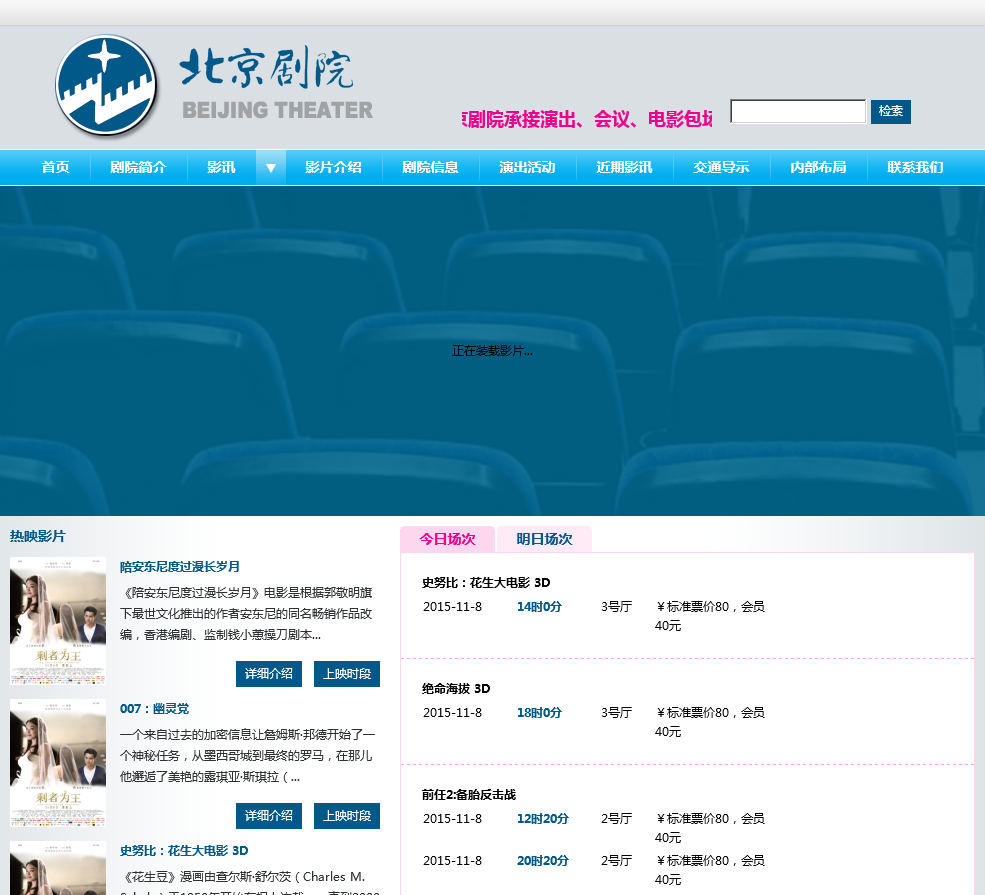Go to 近期影讯 page
This screenshot has width=985, height=895.
point(624,168)
